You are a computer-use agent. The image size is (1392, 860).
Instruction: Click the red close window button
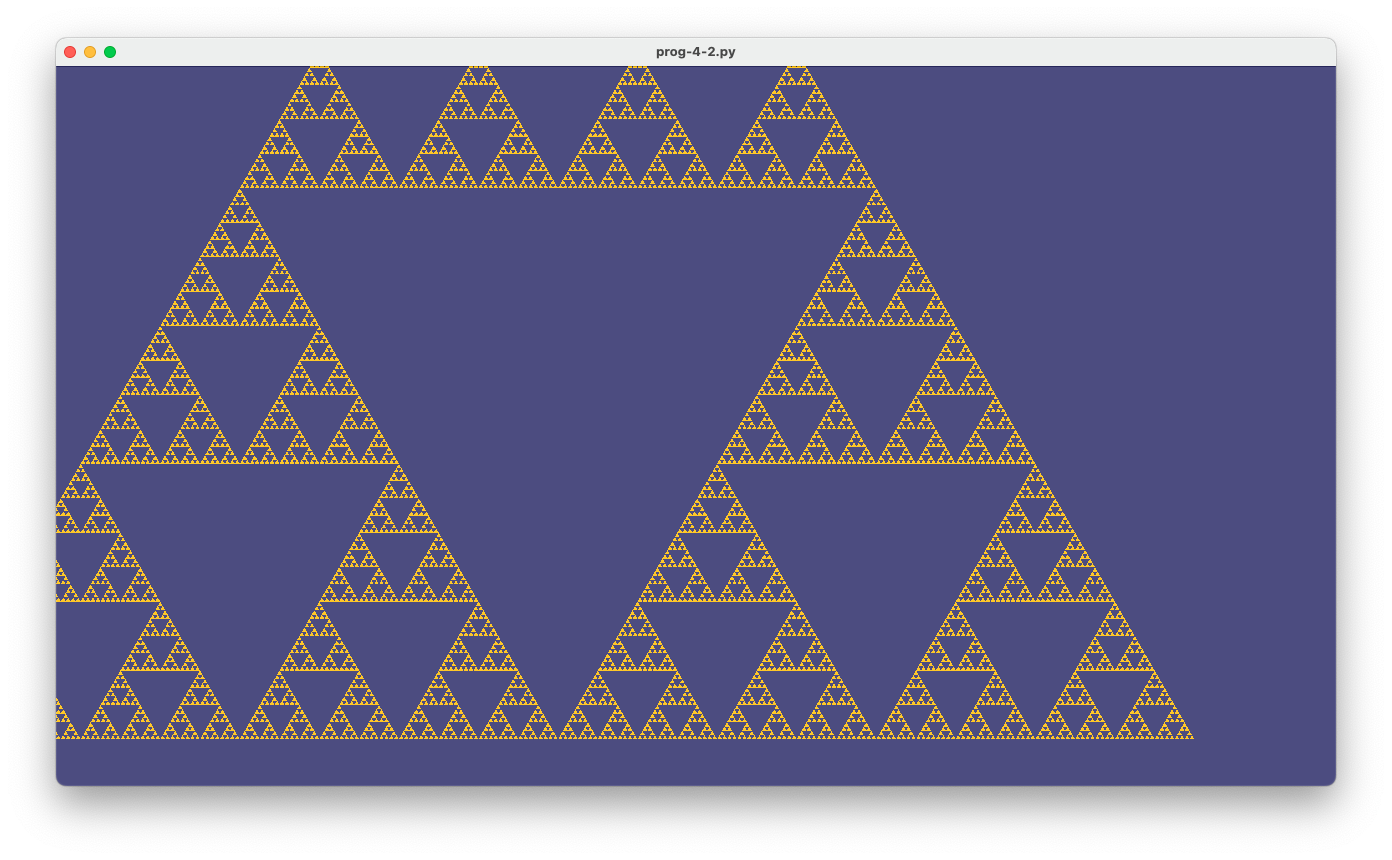pos(70,52)
